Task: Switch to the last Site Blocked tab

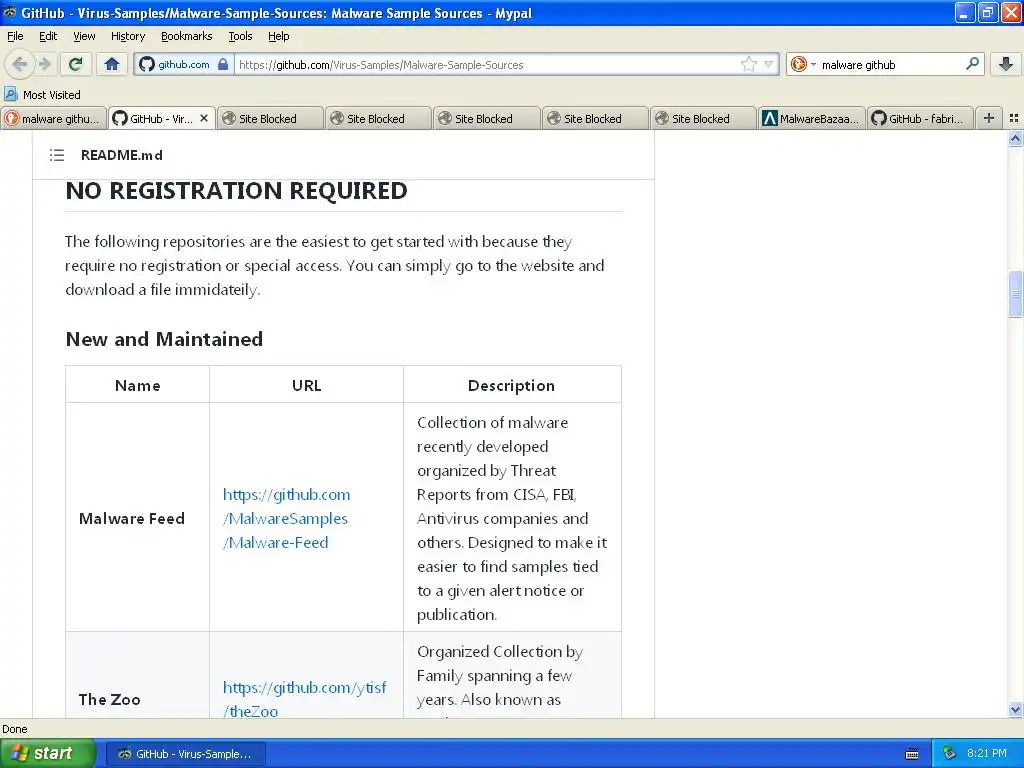Action: coord(703,118)
